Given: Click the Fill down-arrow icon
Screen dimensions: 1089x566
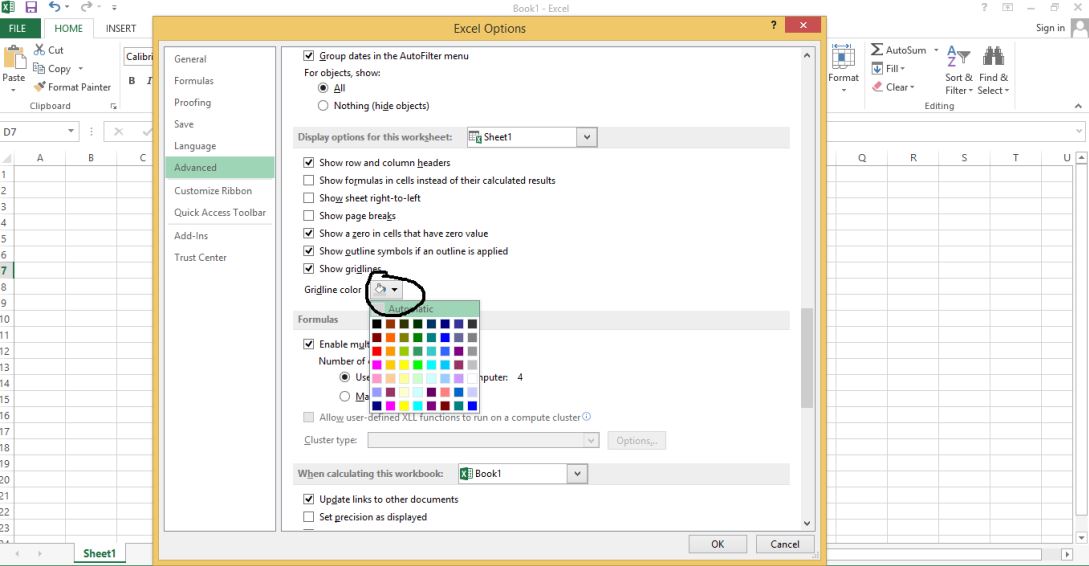Looking at the screenshot, I should [877, 68].
